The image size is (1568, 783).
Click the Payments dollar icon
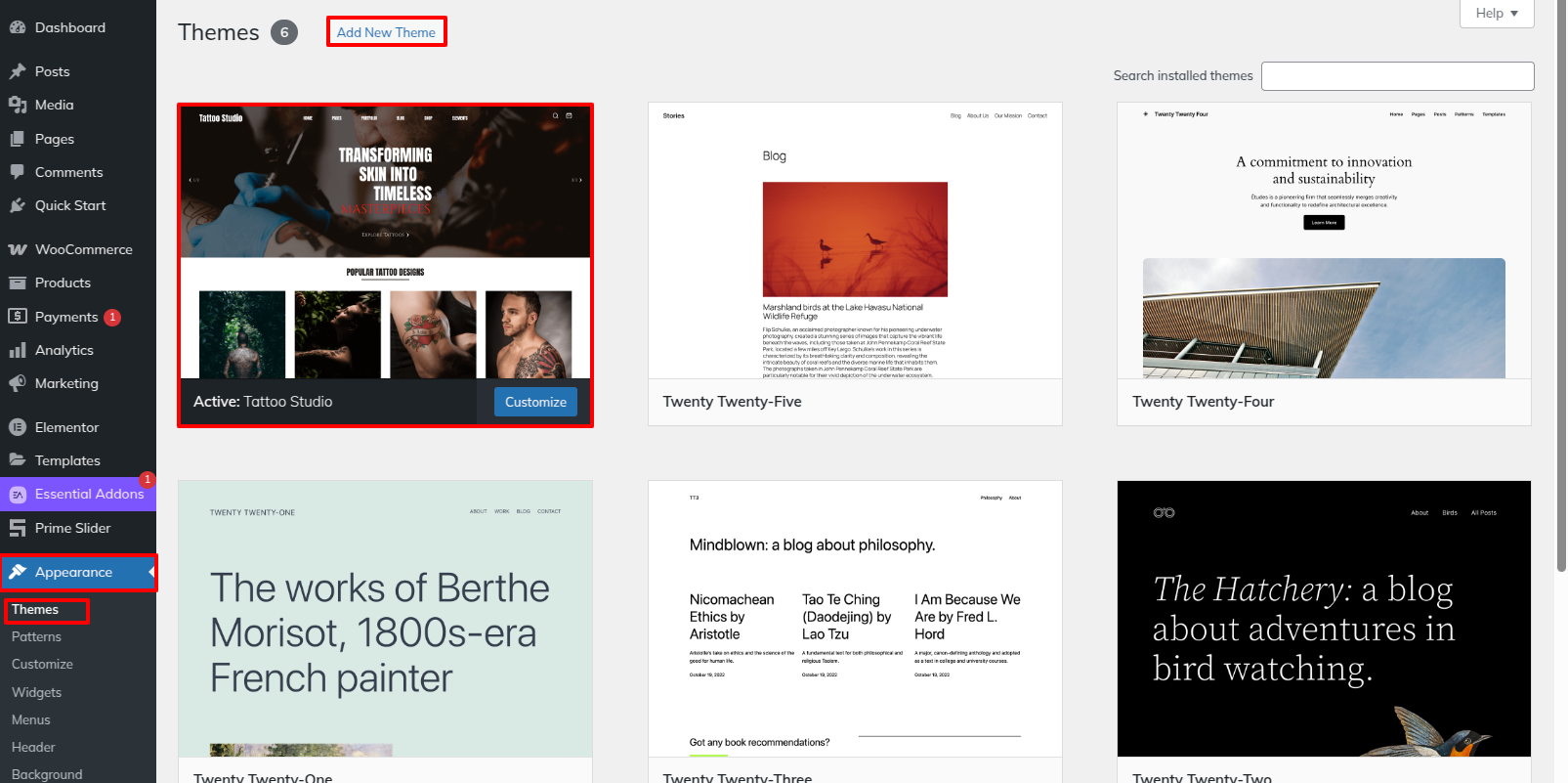(x=17, y=317)
